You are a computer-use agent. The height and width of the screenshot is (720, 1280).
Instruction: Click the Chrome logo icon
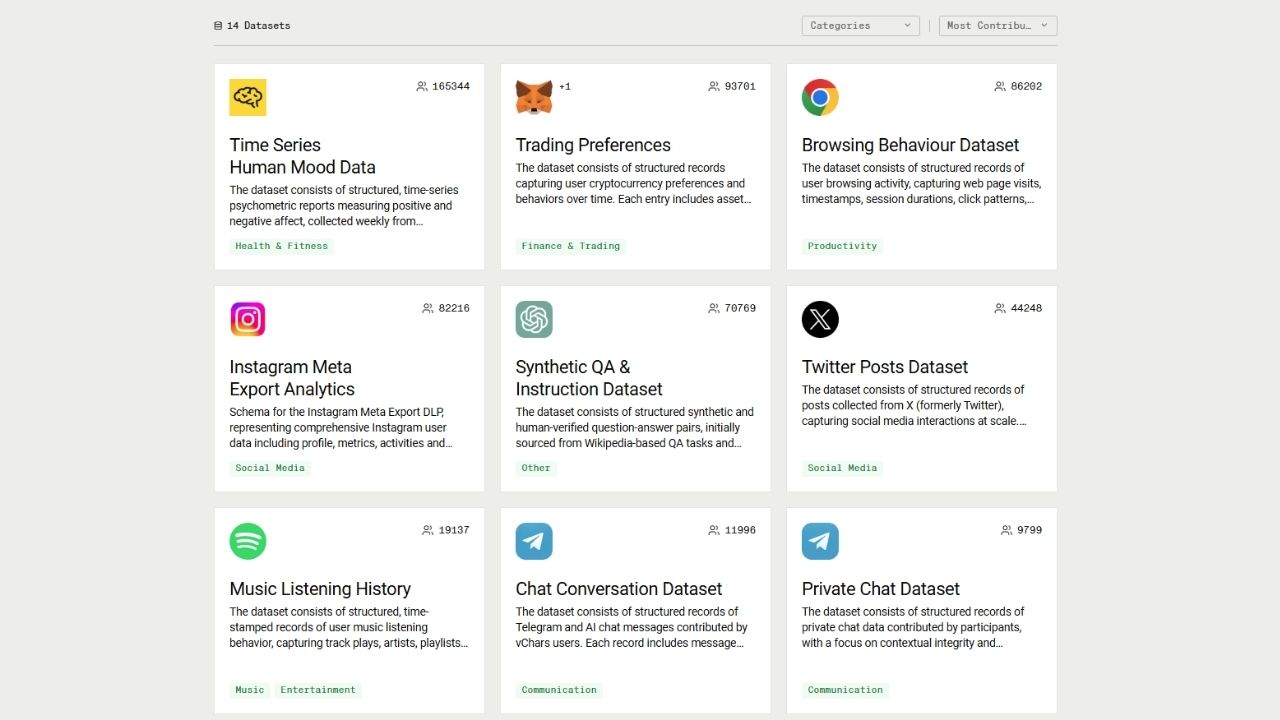[x=820, y=97]
